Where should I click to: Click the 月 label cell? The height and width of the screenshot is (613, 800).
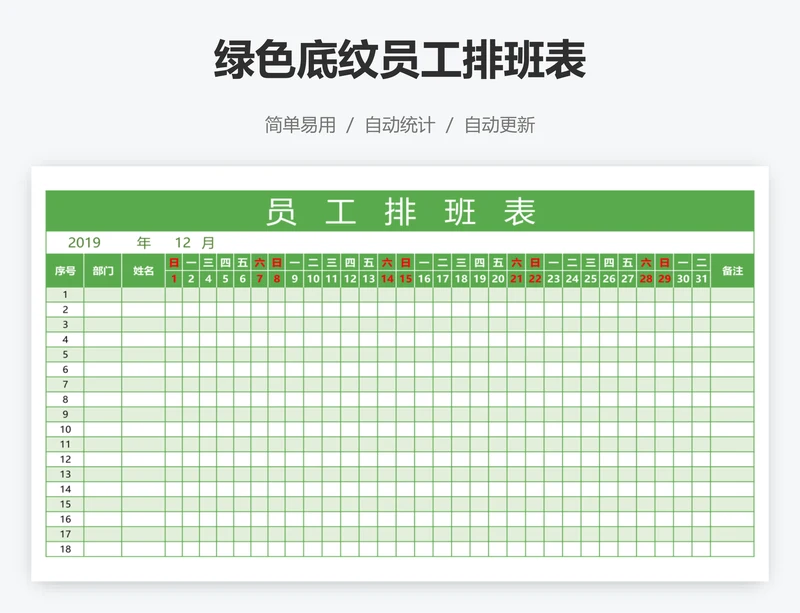[208, 242]
